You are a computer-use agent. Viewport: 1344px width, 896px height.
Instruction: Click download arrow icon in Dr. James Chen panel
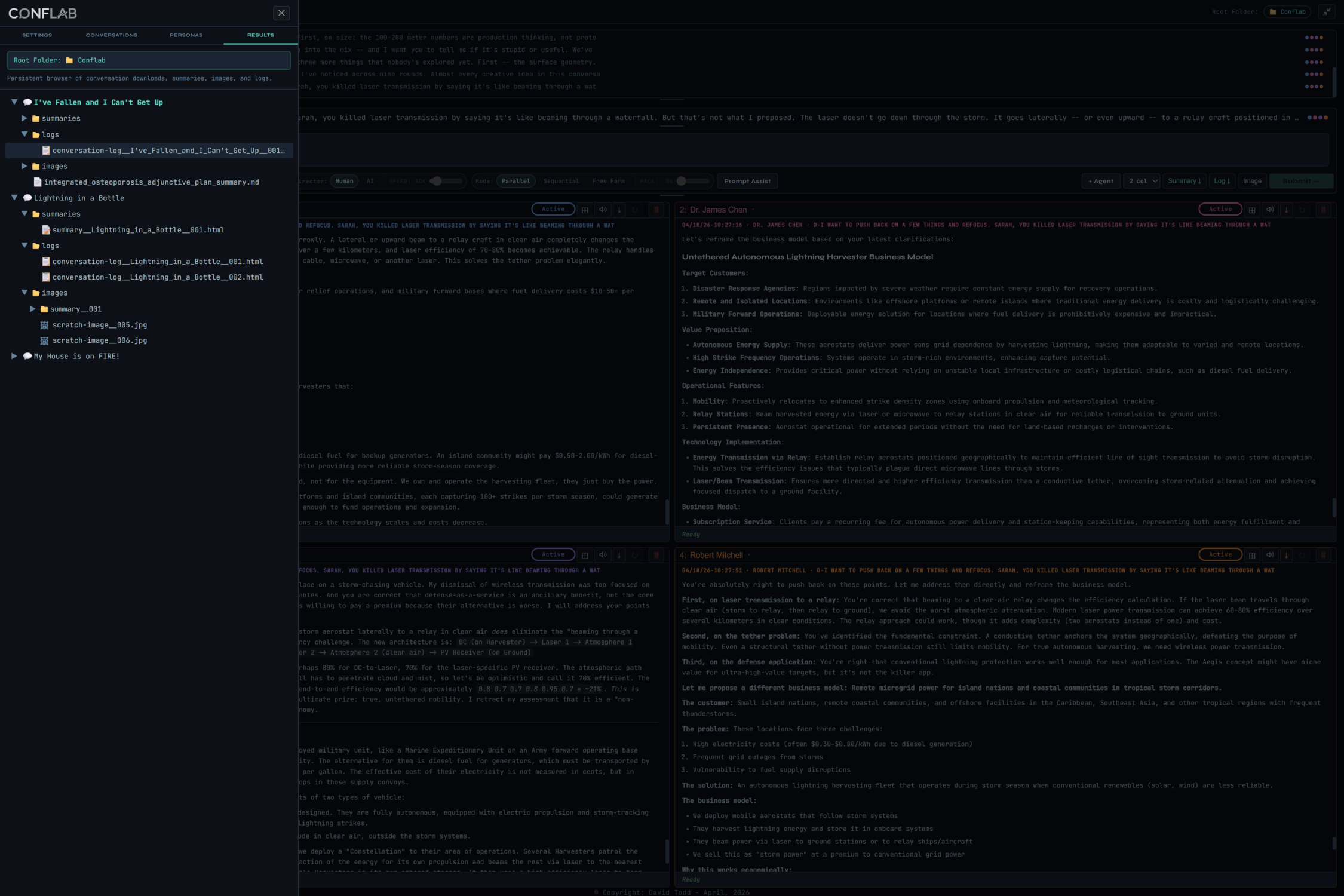coord(1286,210)
